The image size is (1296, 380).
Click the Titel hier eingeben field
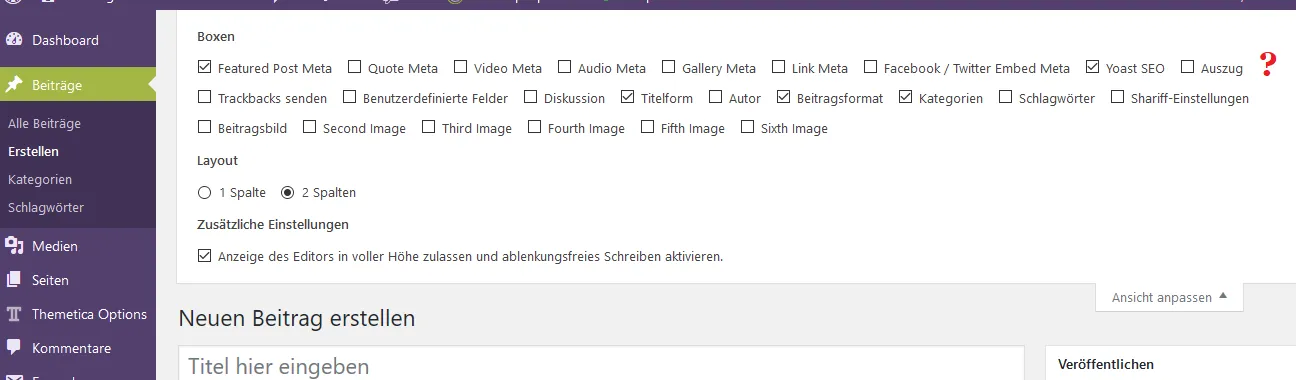601,365
